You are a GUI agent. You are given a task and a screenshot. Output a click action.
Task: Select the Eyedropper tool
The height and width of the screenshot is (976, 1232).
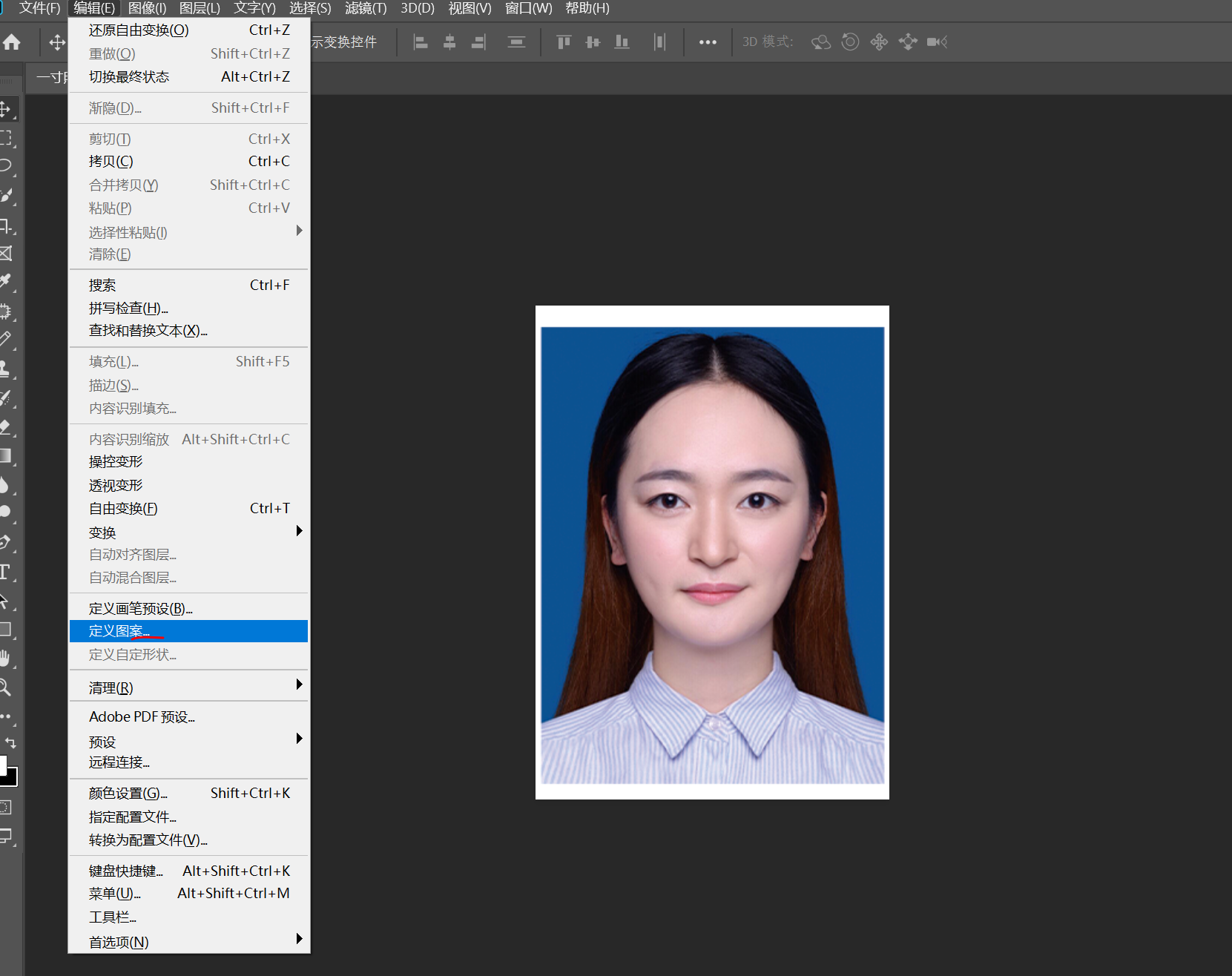pyautogui.click(x=6, y=282)
